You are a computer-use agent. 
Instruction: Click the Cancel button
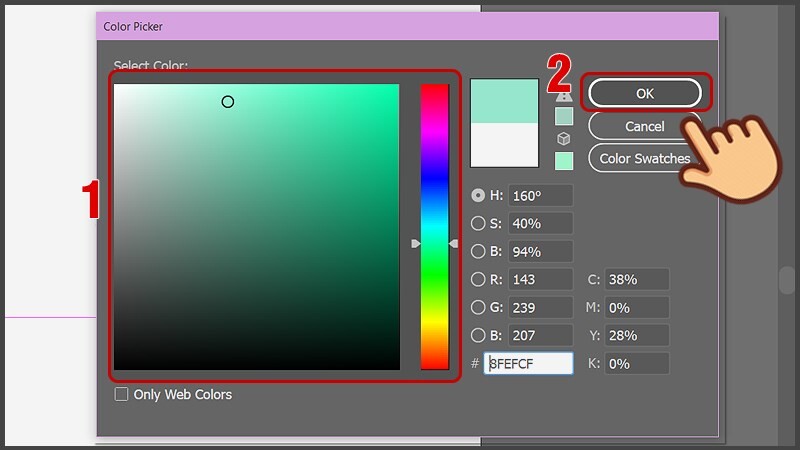pos(645,126)
